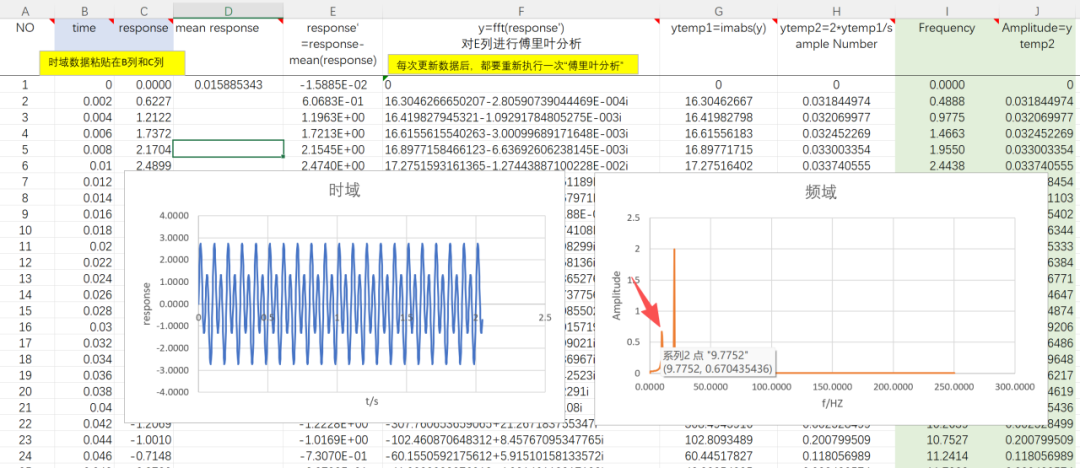Image resolution: width=1080 pixels, height=468 pixels.
Task: Click the time cell 0.008
Action: (84, 149)
